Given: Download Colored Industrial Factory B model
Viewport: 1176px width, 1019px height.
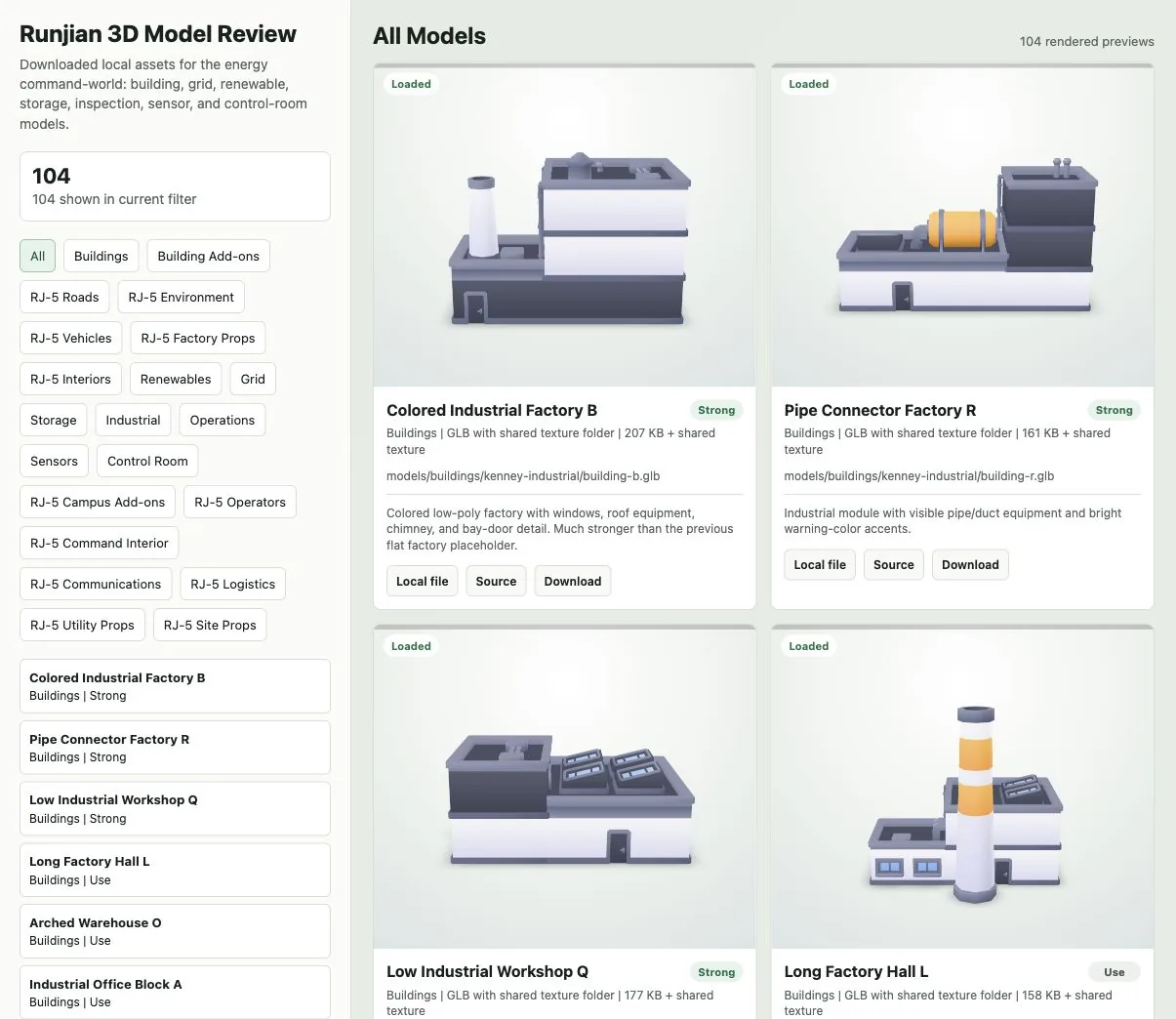Looking at the screenshot, I should pos(573,581).
